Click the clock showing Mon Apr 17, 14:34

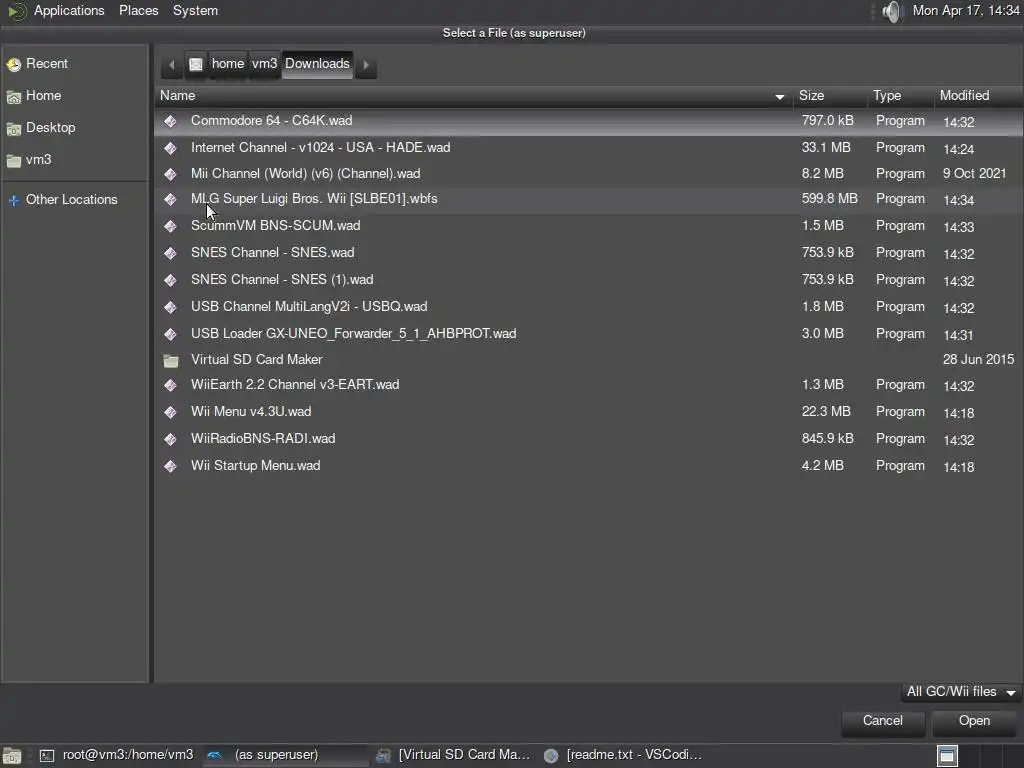pyautogui.click(x=966, y=10)
